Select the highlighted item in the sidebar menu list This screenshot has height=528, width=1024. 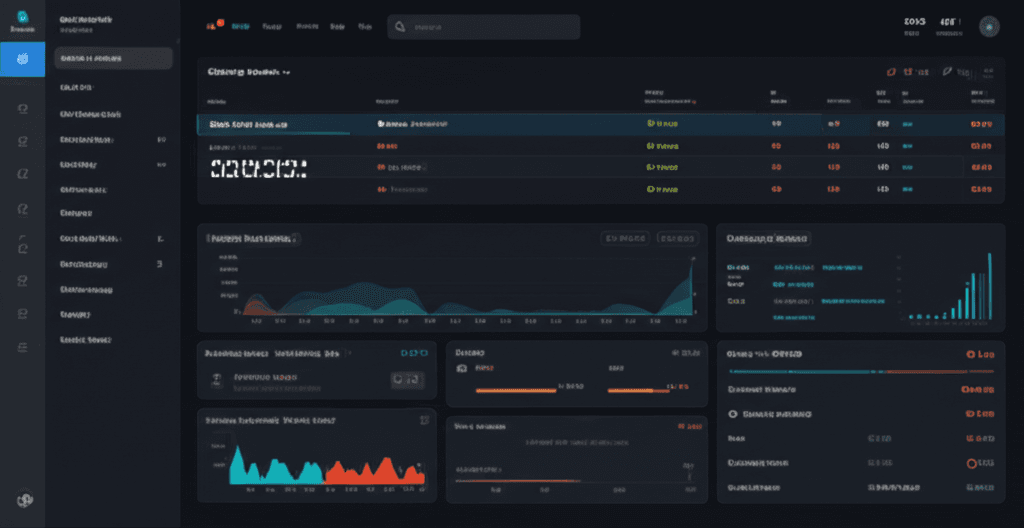pyautogui.click(x=113, y=59)
